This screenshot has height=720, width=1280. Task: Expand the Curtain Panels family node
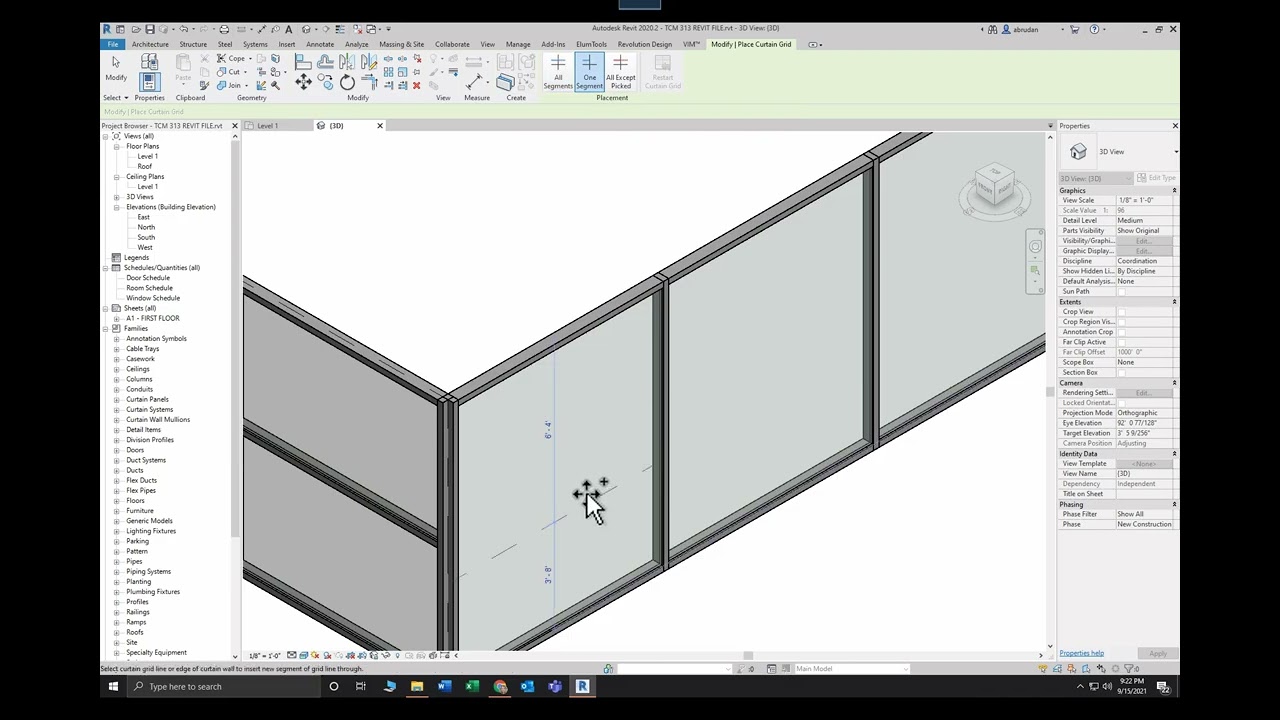tap(116, 399)
